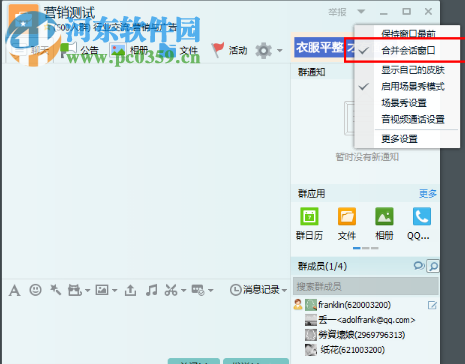Screen dimensions: 465x364
Task: Open franklin's avatar in member list
Action: [x=311, y=305]
